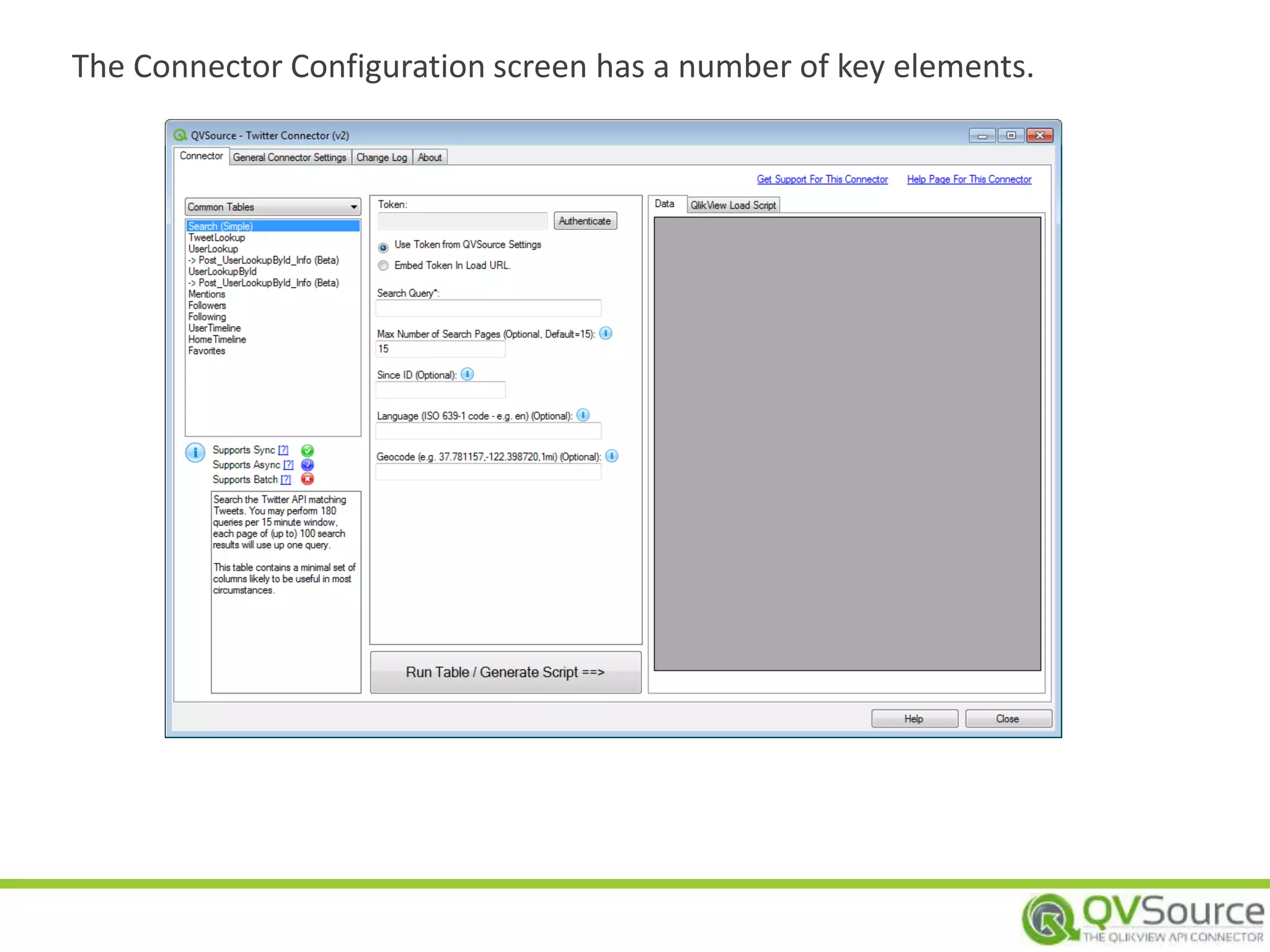Click the red cross icon beside Supports Batch
Viewport: 1270px width, 952px height.
307,479
